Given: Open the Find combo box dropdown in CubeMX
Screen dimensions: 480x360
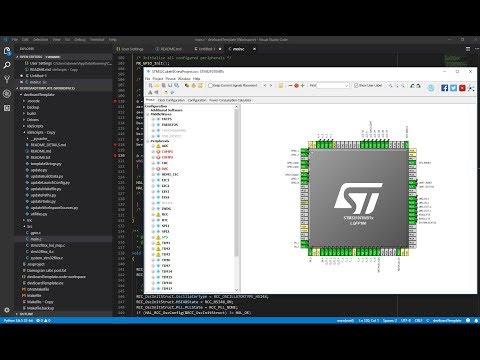Looking at the screenshot, I should (347, 86).
